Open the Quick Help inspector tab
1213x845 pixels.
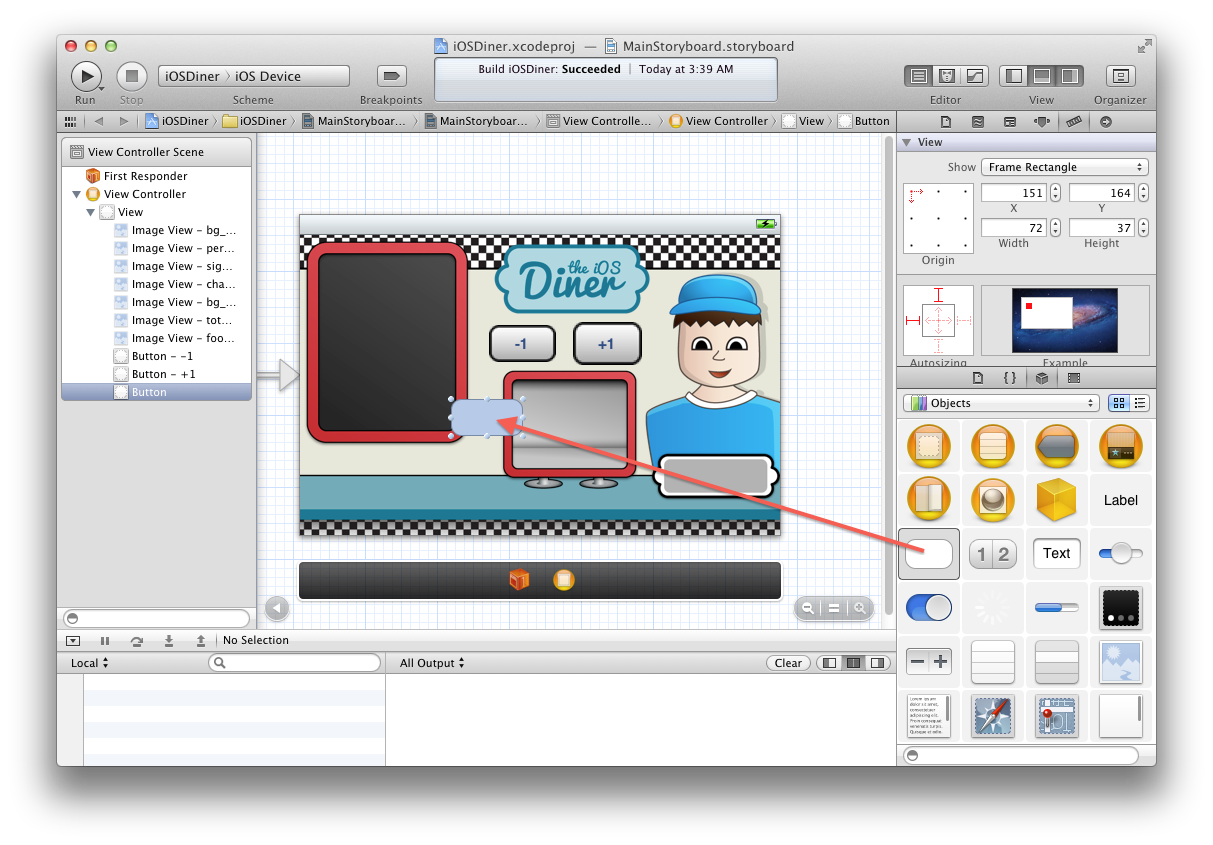pyautogui.click(x=979, y=121)
